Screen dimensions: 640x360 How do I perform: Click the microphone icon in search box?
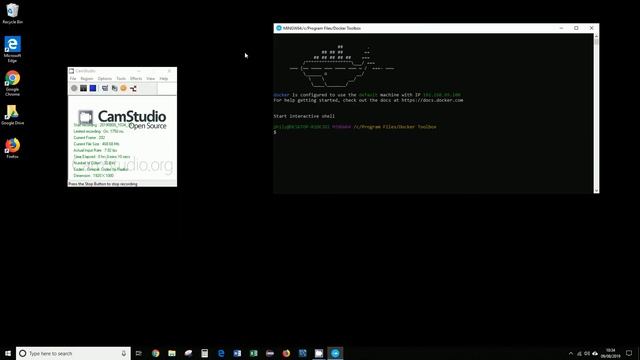click(x=124, y=353)
